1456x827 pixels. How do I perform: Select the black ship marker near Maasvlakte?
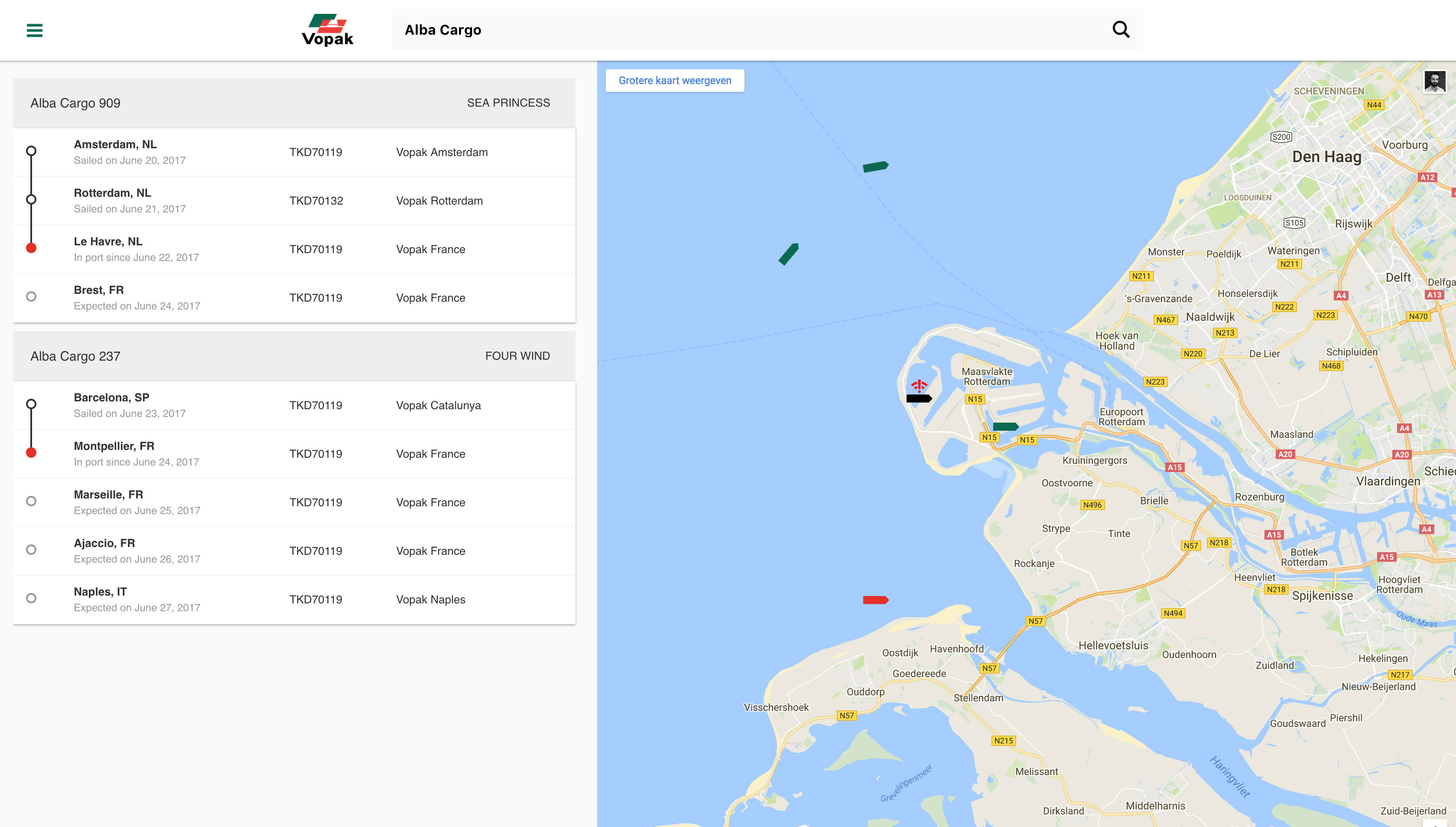click(x=919, y=399)
